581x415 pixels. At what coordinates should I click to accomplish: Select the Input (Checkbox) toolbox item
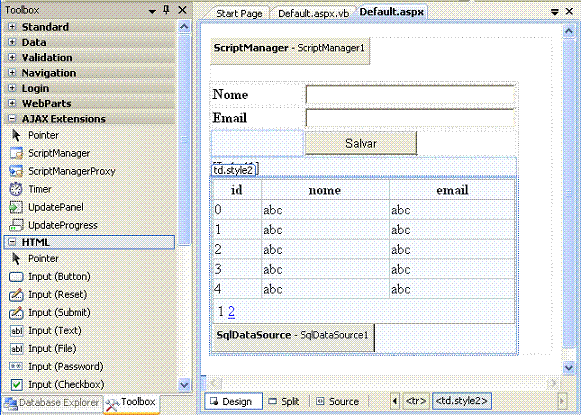point(57,384)
